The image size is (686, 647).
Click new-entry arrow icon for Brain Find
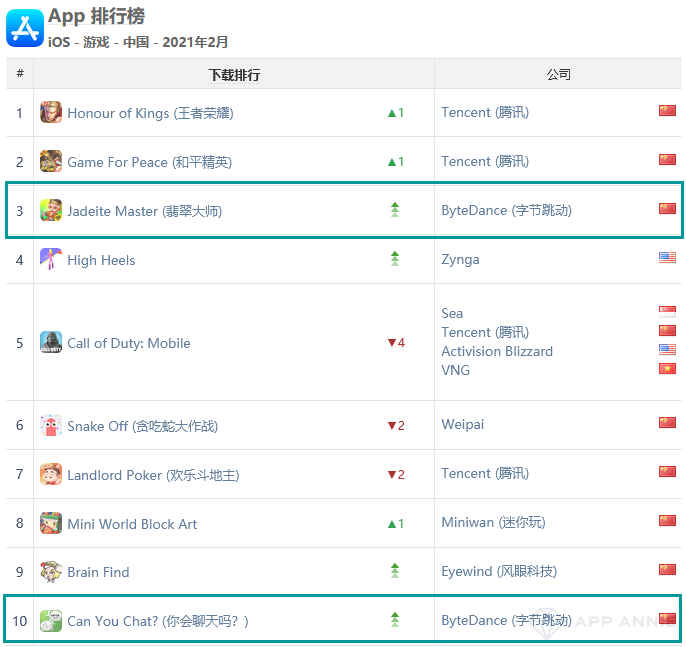(x=395, y=570)
